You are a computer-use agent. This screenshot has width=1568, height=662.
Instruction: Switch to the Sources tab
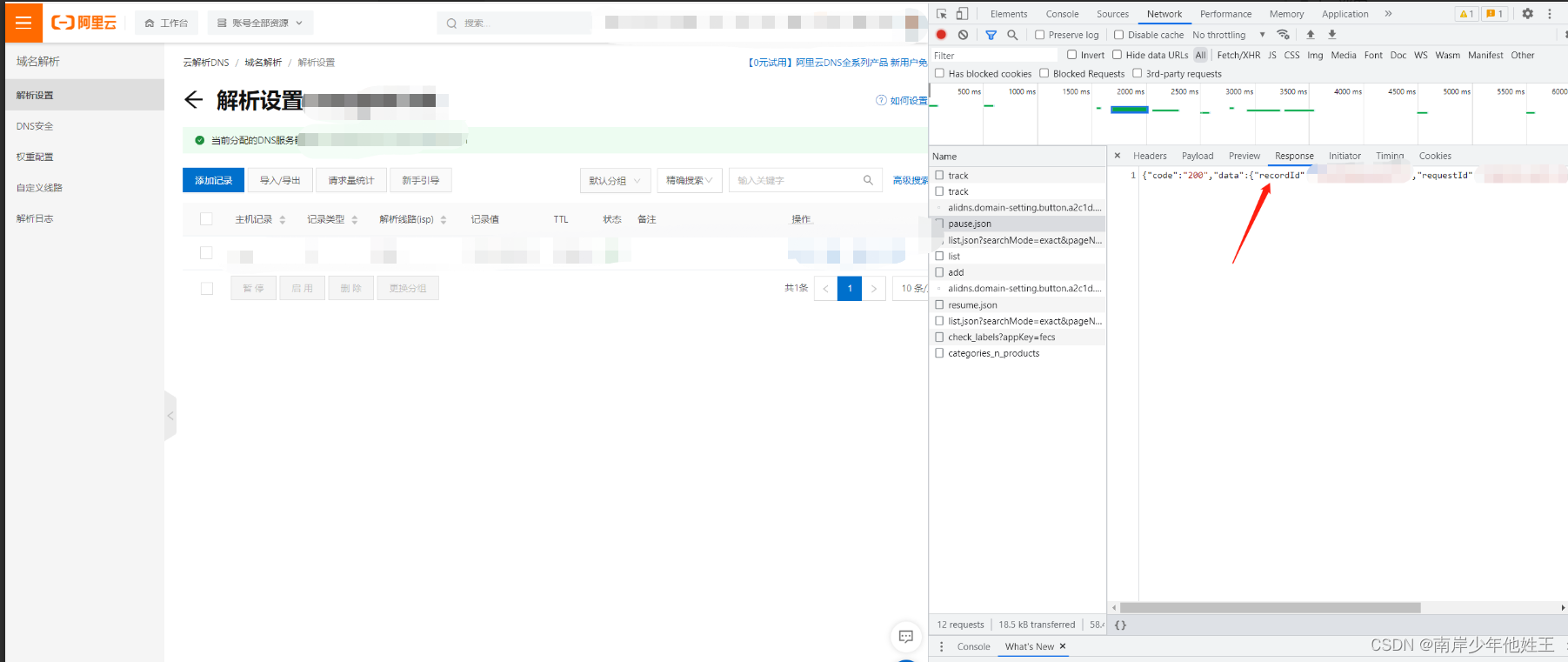(x=1112, y=14)
